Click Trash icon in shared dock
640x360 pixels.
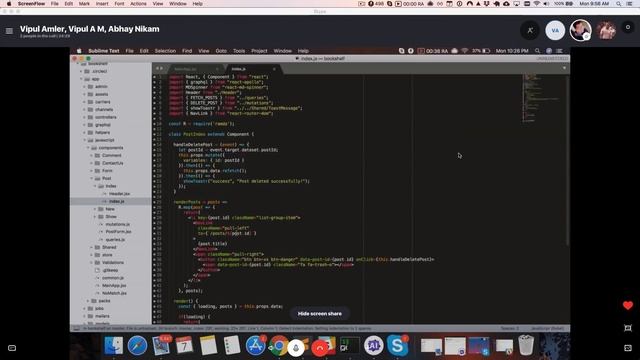(526, 345)
